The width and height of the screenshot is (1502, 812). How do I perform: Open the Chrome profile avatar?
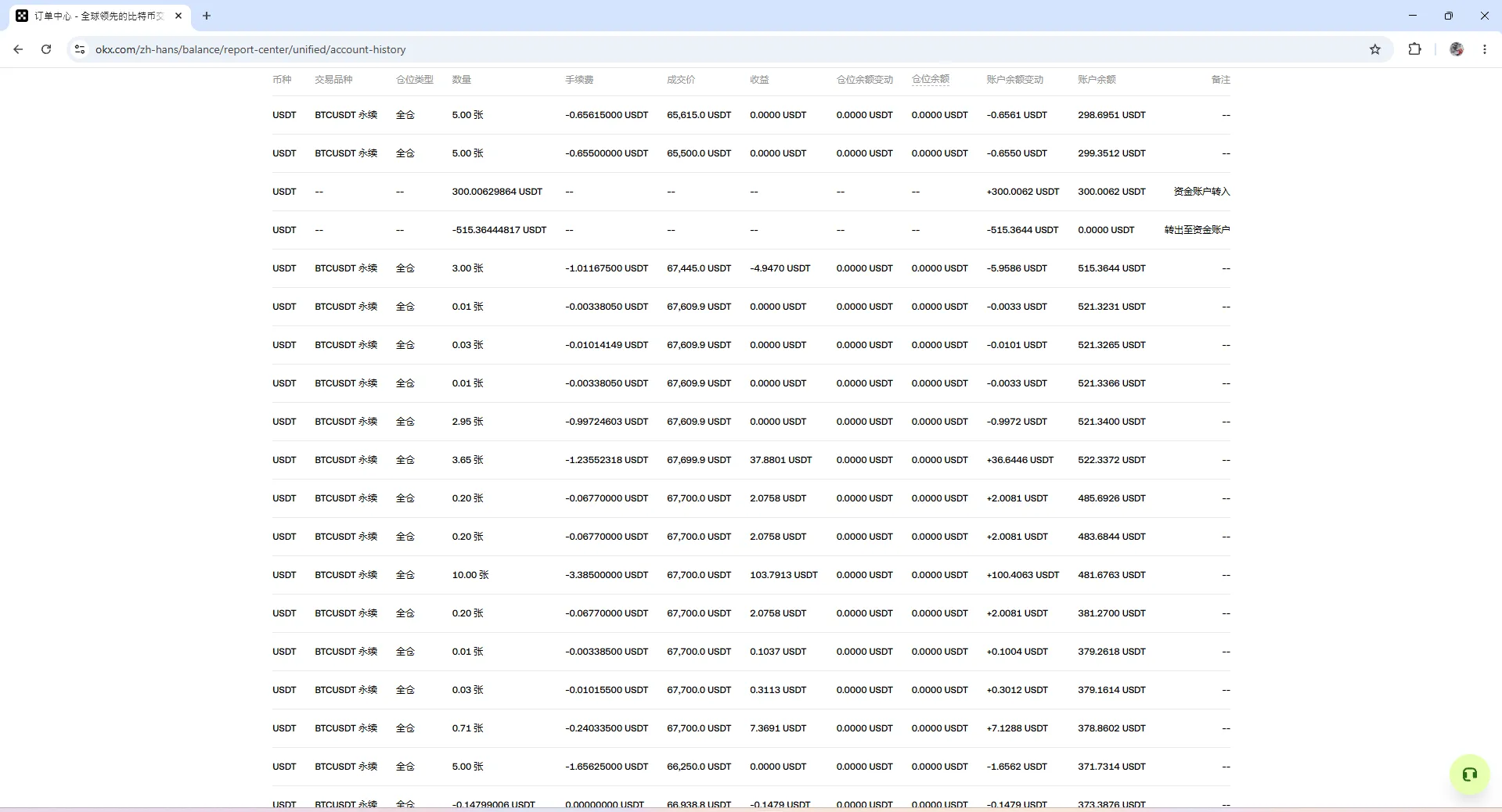(1457, 49)
